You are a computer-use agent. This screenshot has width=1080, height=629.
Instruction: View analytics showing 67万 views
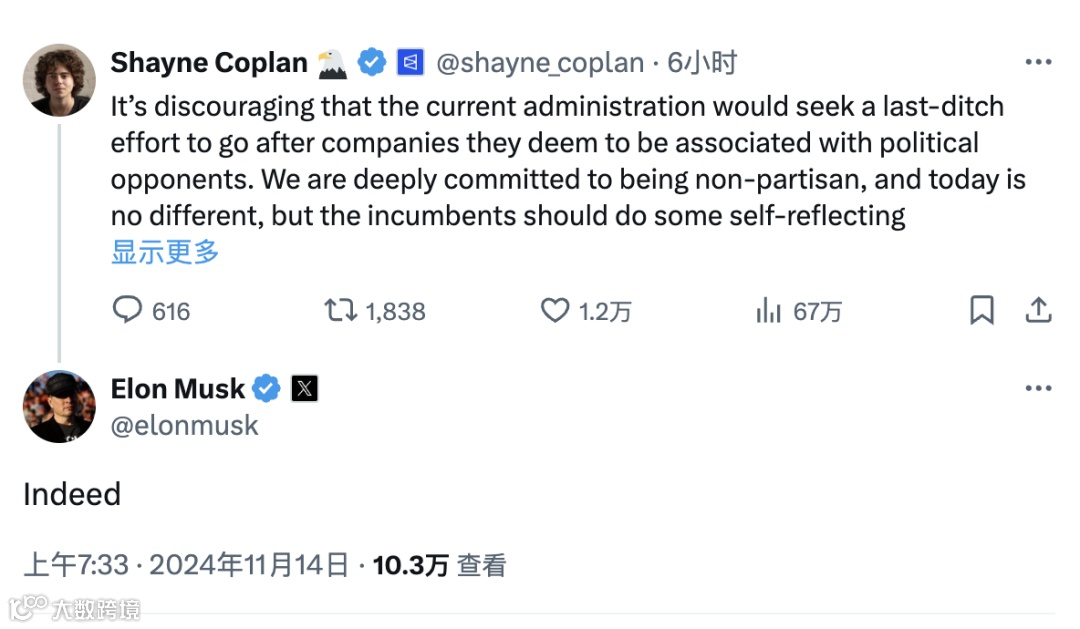pos(768,311)
